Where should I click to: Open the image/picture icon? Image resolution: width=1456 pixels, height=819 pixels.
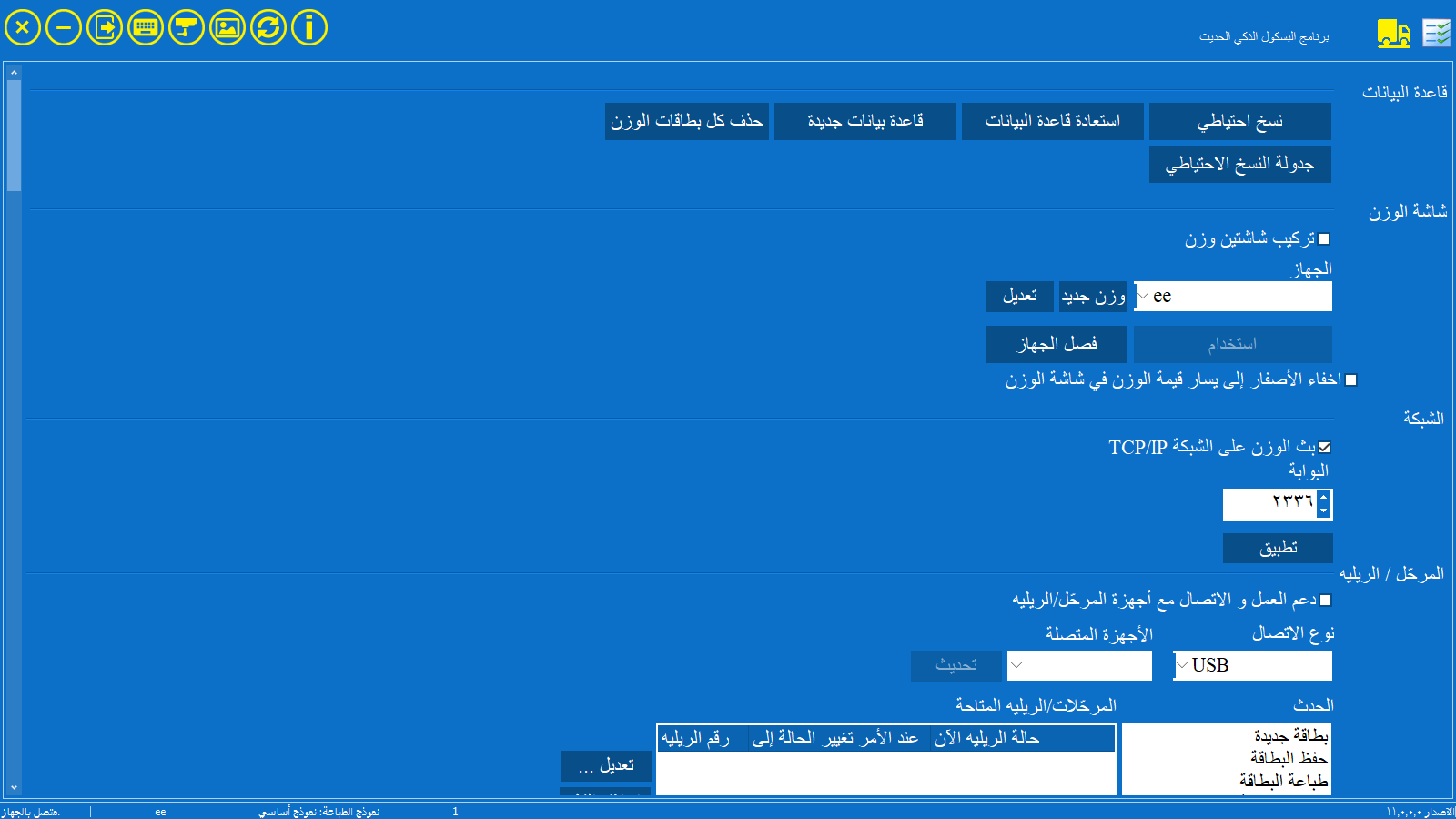click(x=227, y=27)
